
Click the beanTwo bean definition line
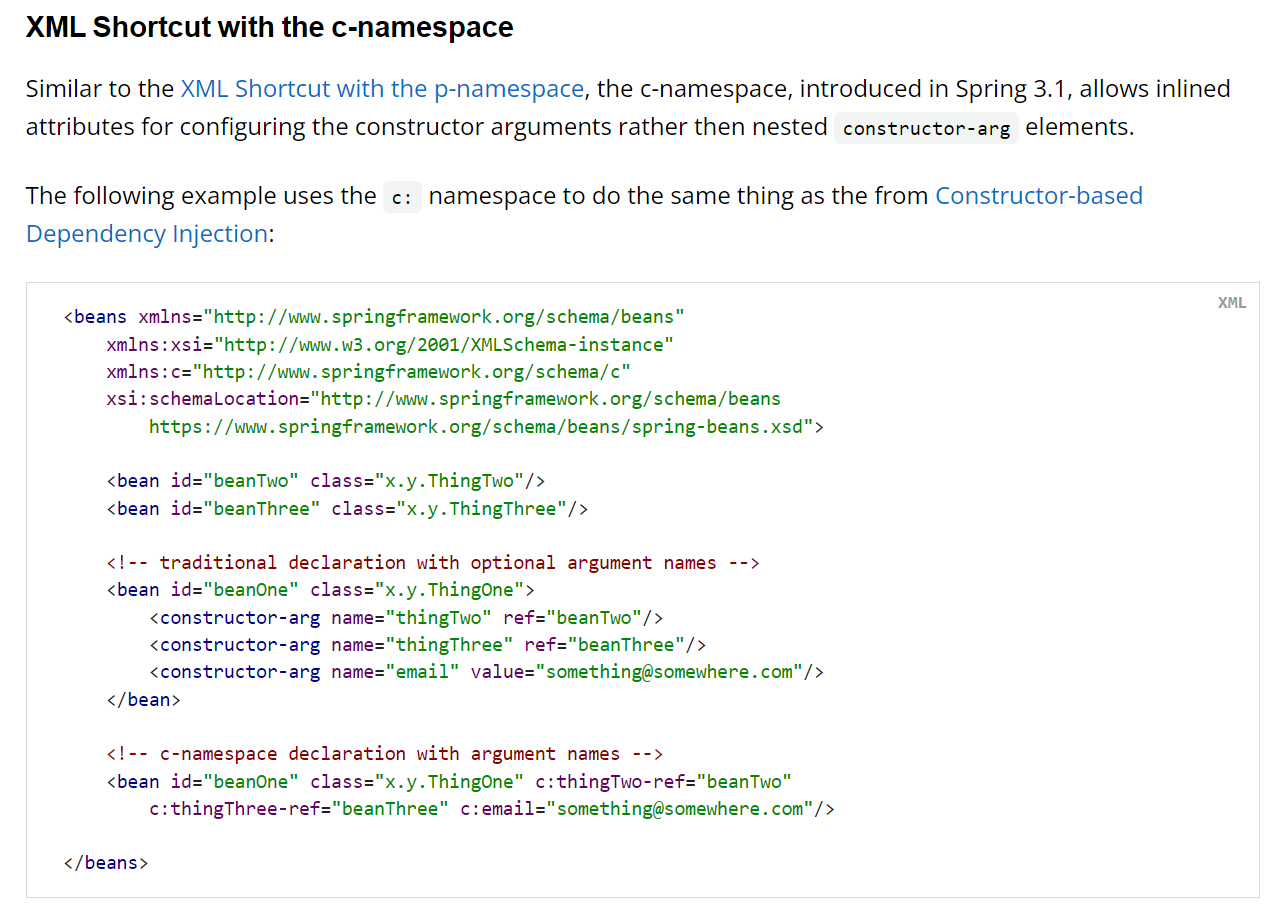coord(326,481)
